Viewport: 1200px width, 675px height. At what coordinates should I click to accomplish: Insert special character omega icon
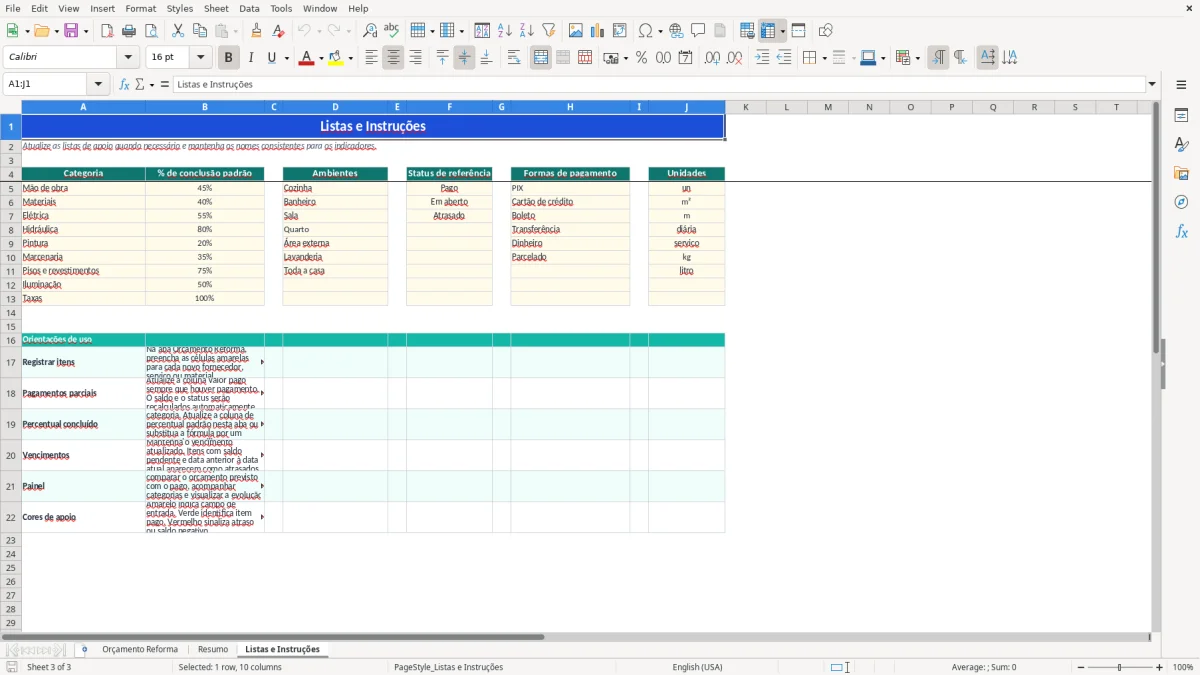pyautogui.click(x=645, y=31)
